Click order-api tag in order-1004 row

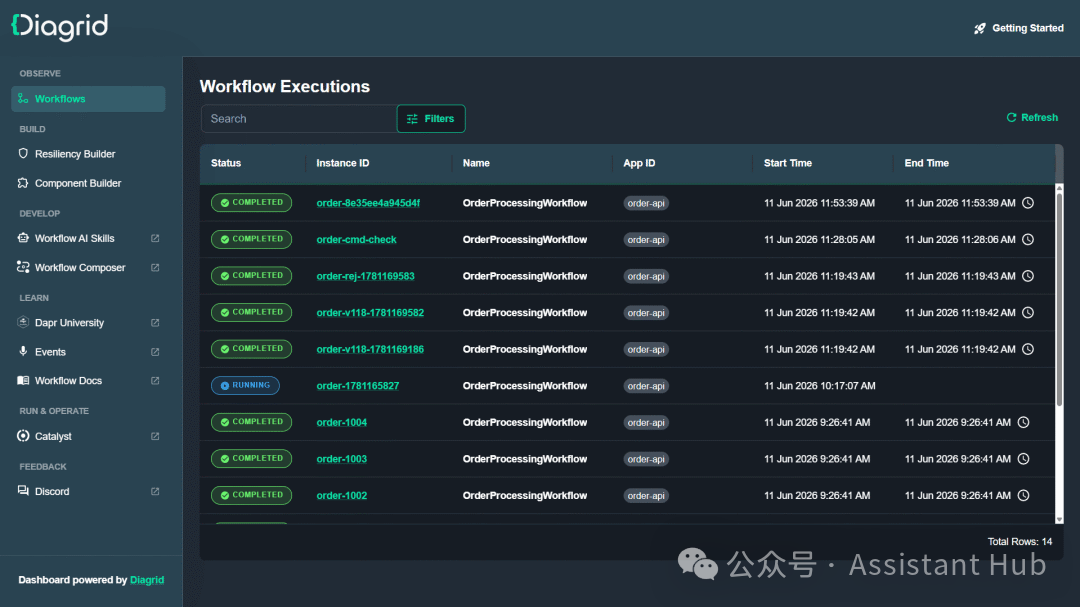pyautogui.click(x=645, y=422)
